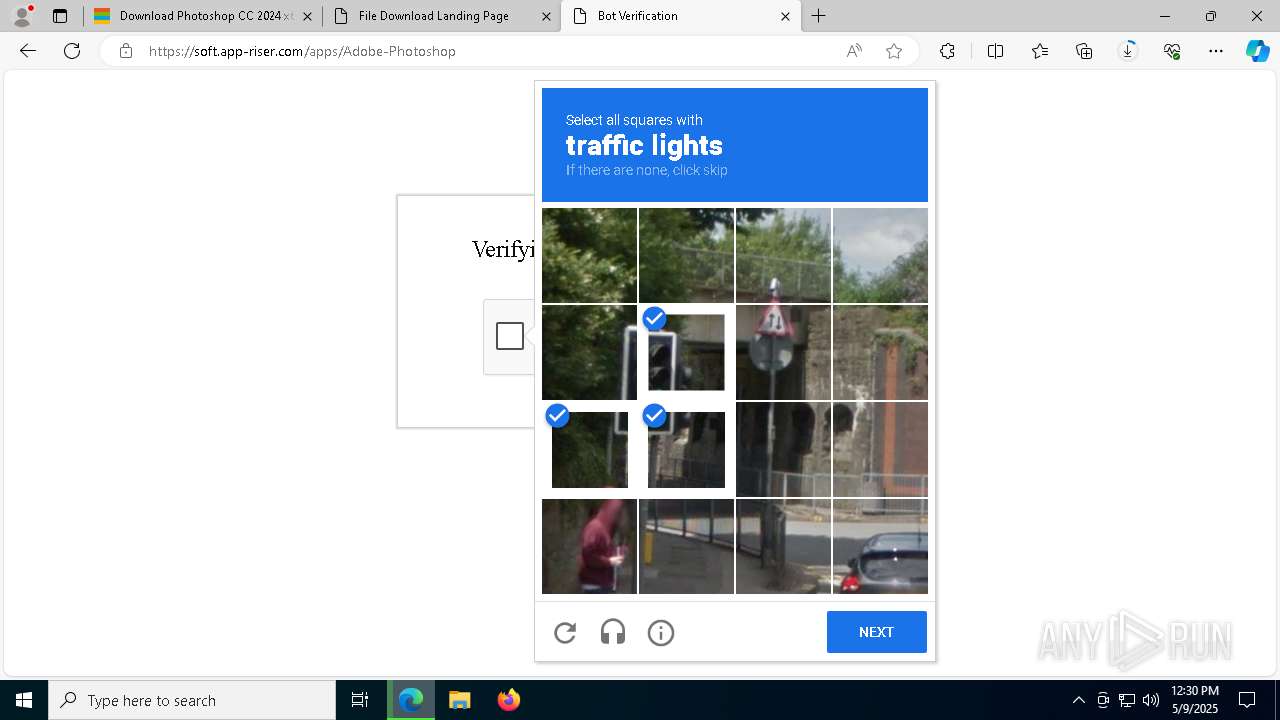Open the Copilot sidebar
The image size is (1280, 720).
1257,51
